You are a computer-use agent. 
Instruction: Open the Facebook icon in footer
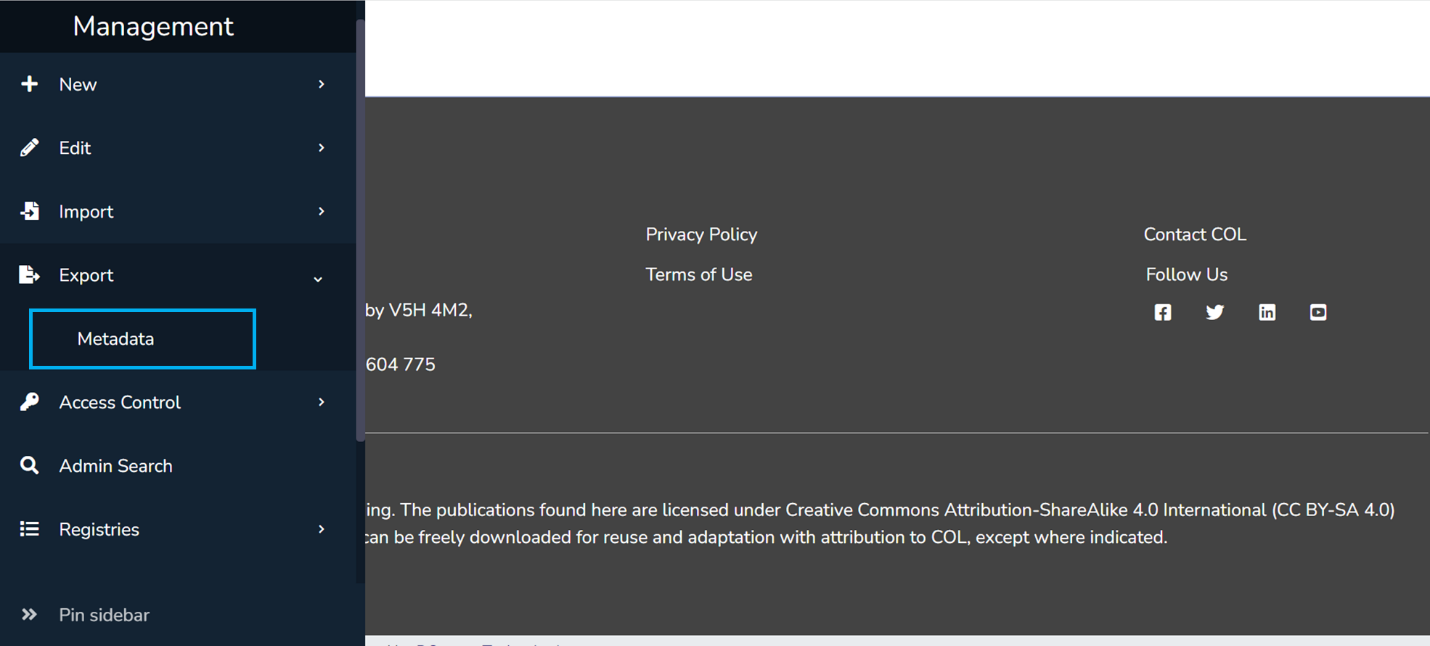pos(1162,312)
